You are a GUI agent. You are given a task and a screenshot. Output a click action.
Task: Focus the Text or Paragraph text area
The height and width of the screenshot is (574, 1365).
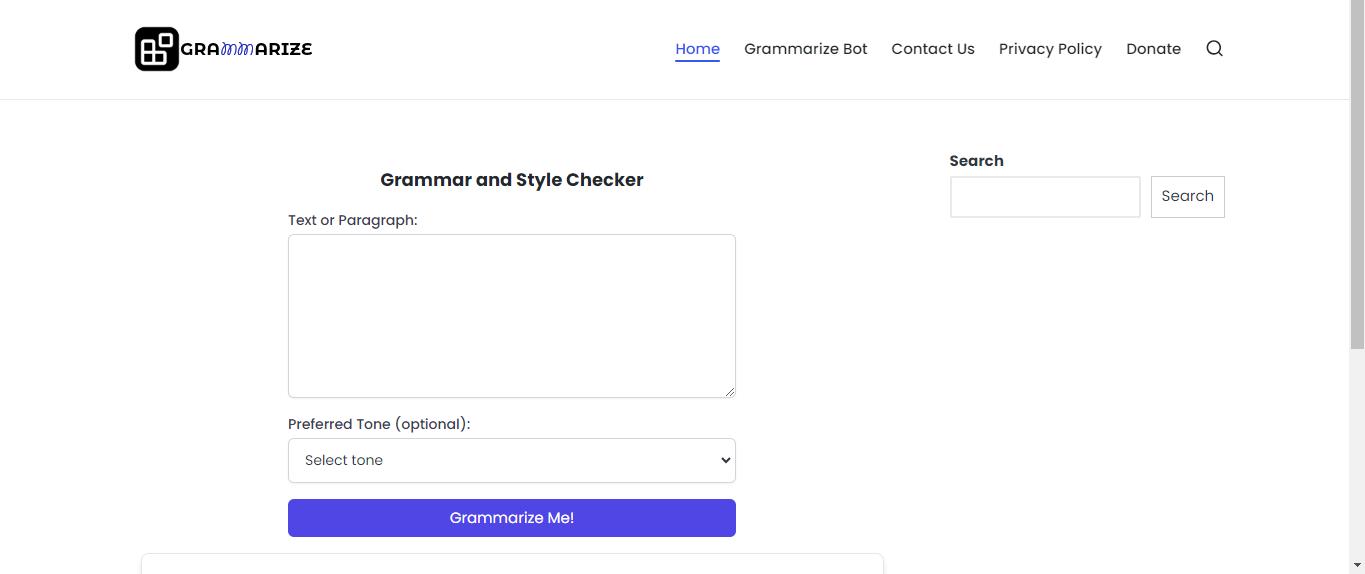coord(512,316)
